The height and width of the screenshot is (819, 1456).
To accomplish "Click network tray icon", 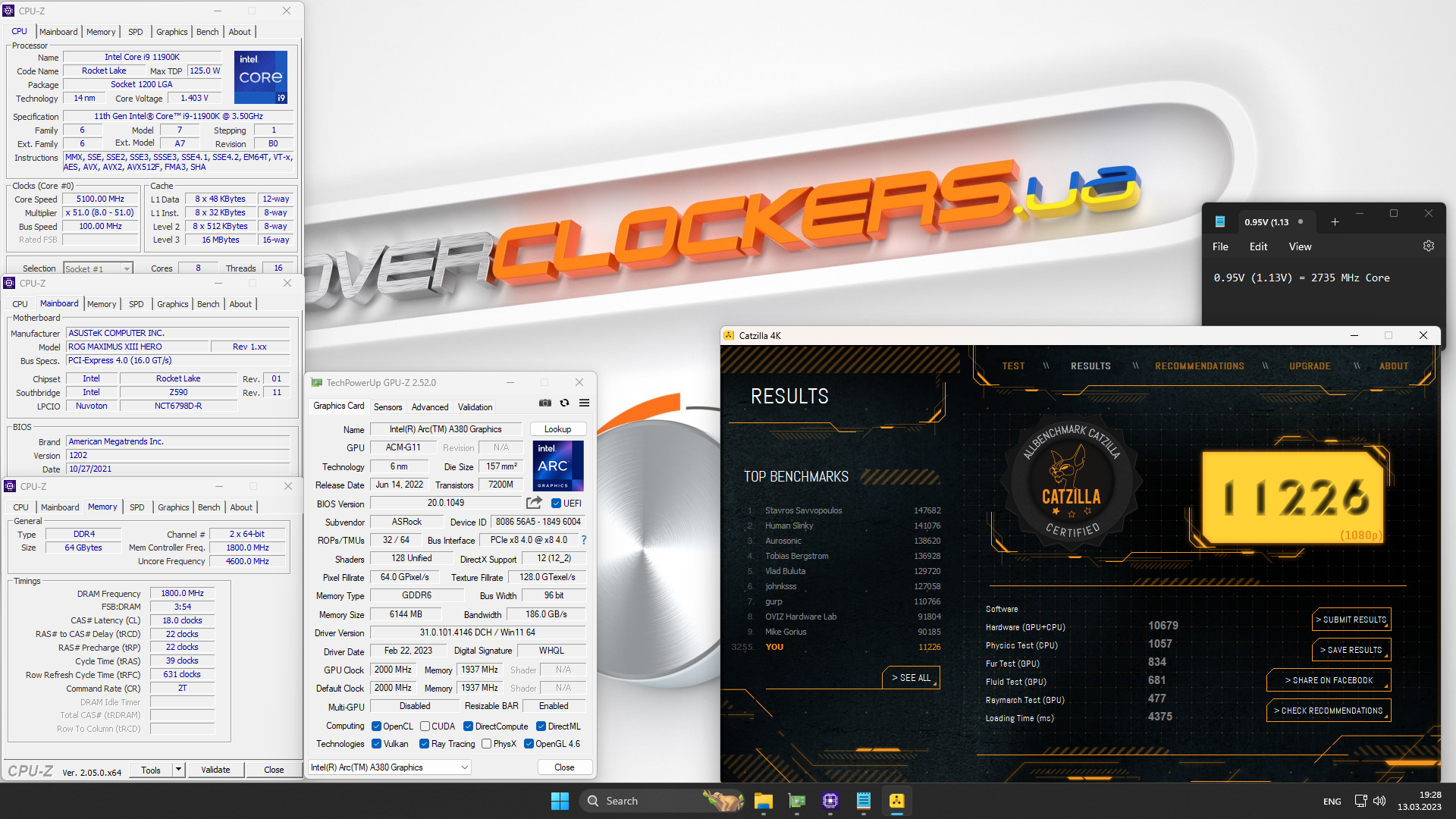I will [x=1360, y=801].
